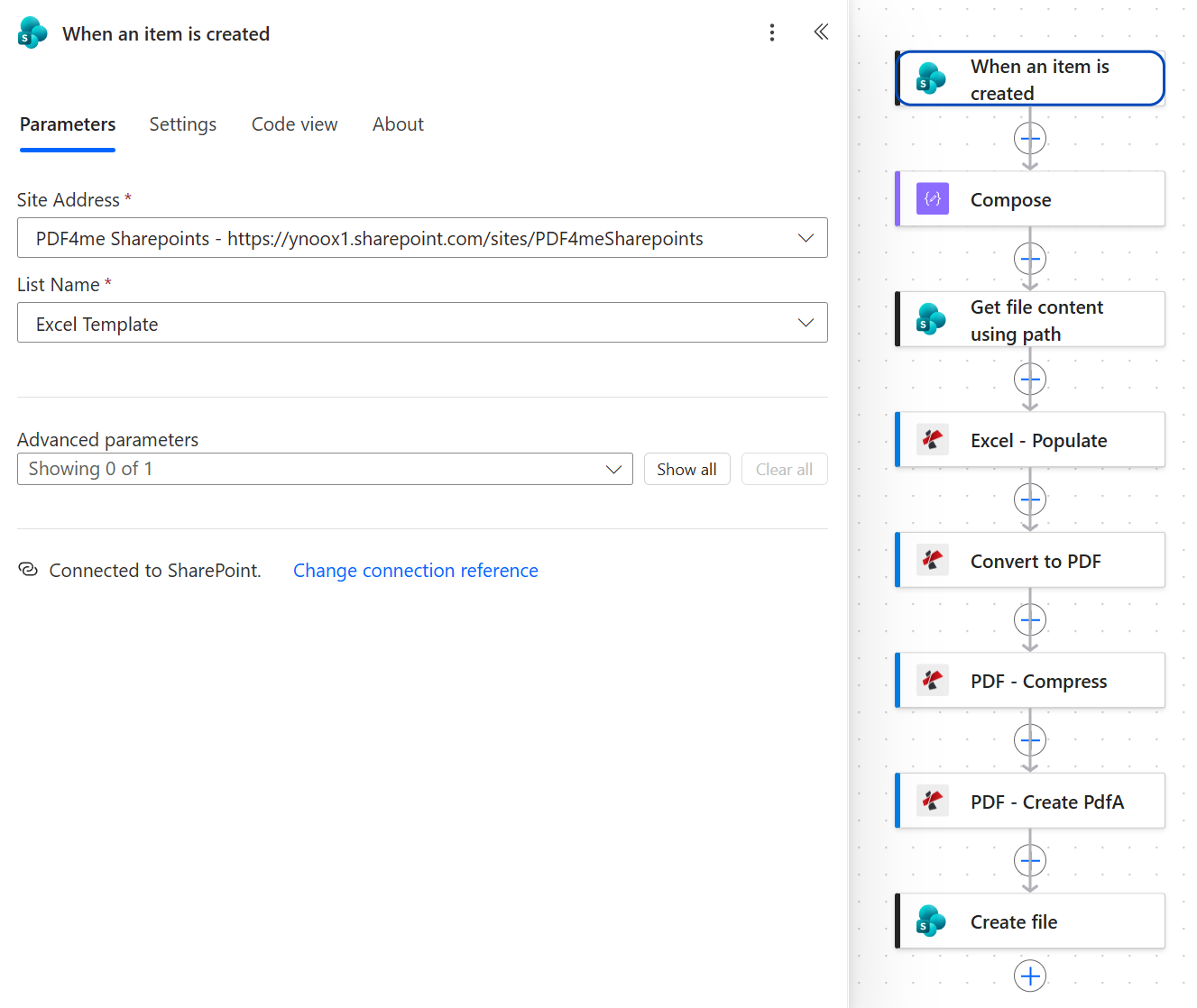This screenshot has height=1008, width=1197.
Task: Click the 'Excel Template' list name value
Action: click(x=97, y=324)
